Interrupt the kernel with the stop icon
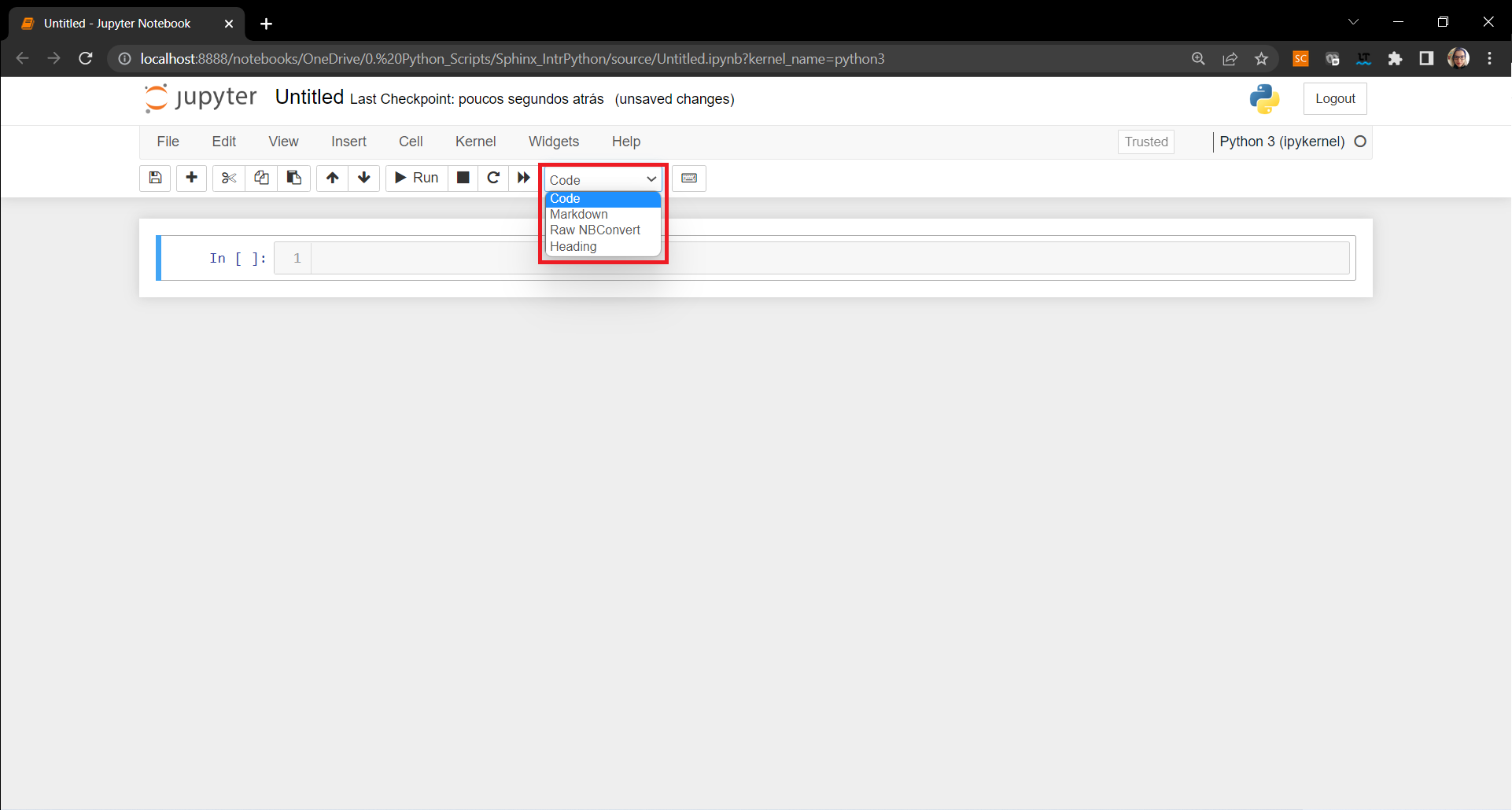Screen dimensions: 1512x810 coord(463,178)
